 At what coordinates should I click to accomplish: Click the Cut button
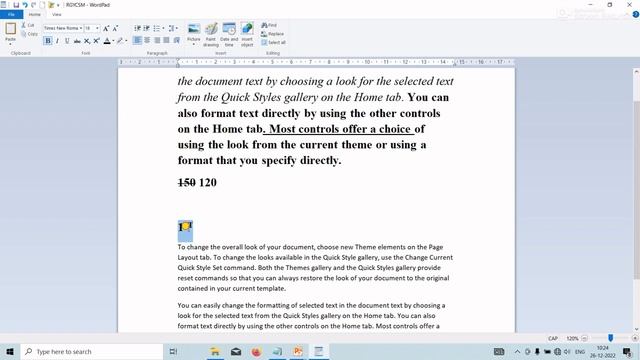(28, 25)
